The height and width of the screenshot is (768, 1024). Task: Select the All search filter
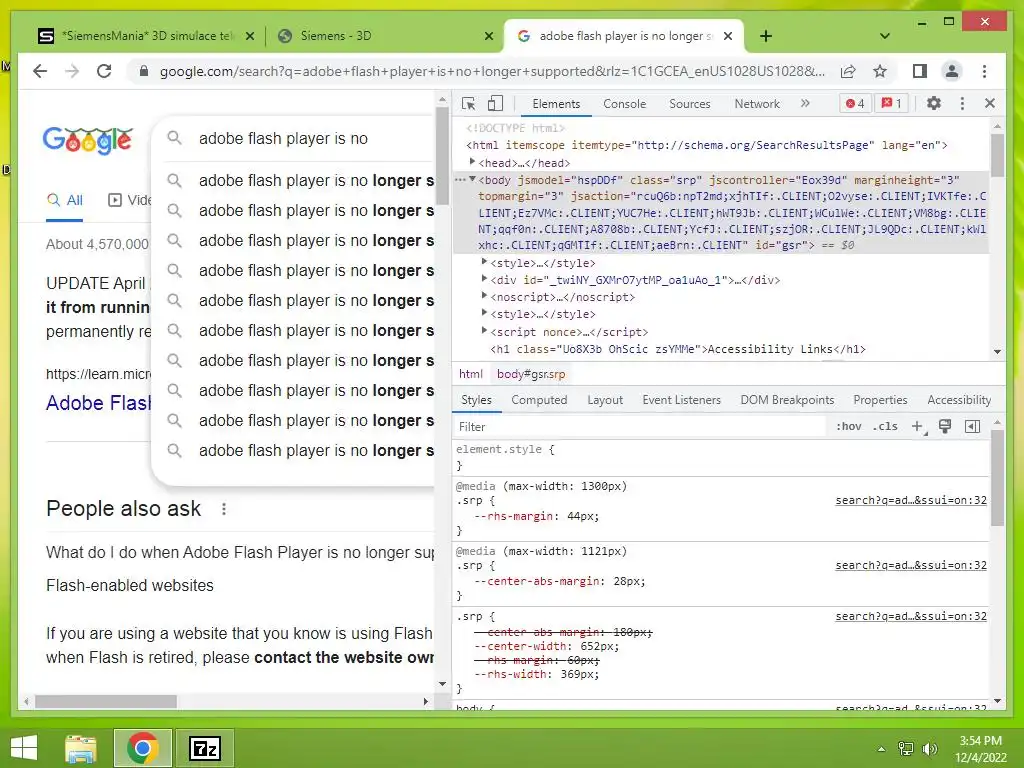click(65, 200)
